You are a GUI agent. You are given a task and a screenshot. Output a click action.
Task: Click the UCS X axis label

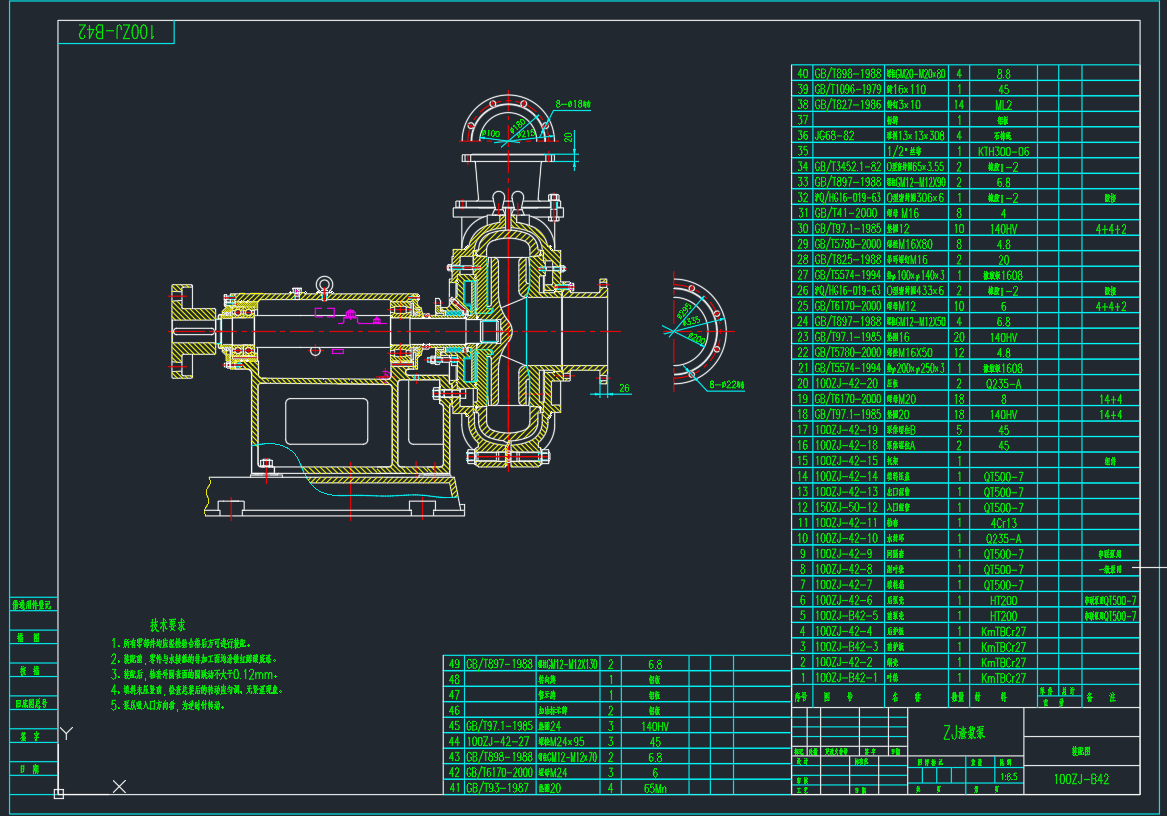click(x=119, y=787)
